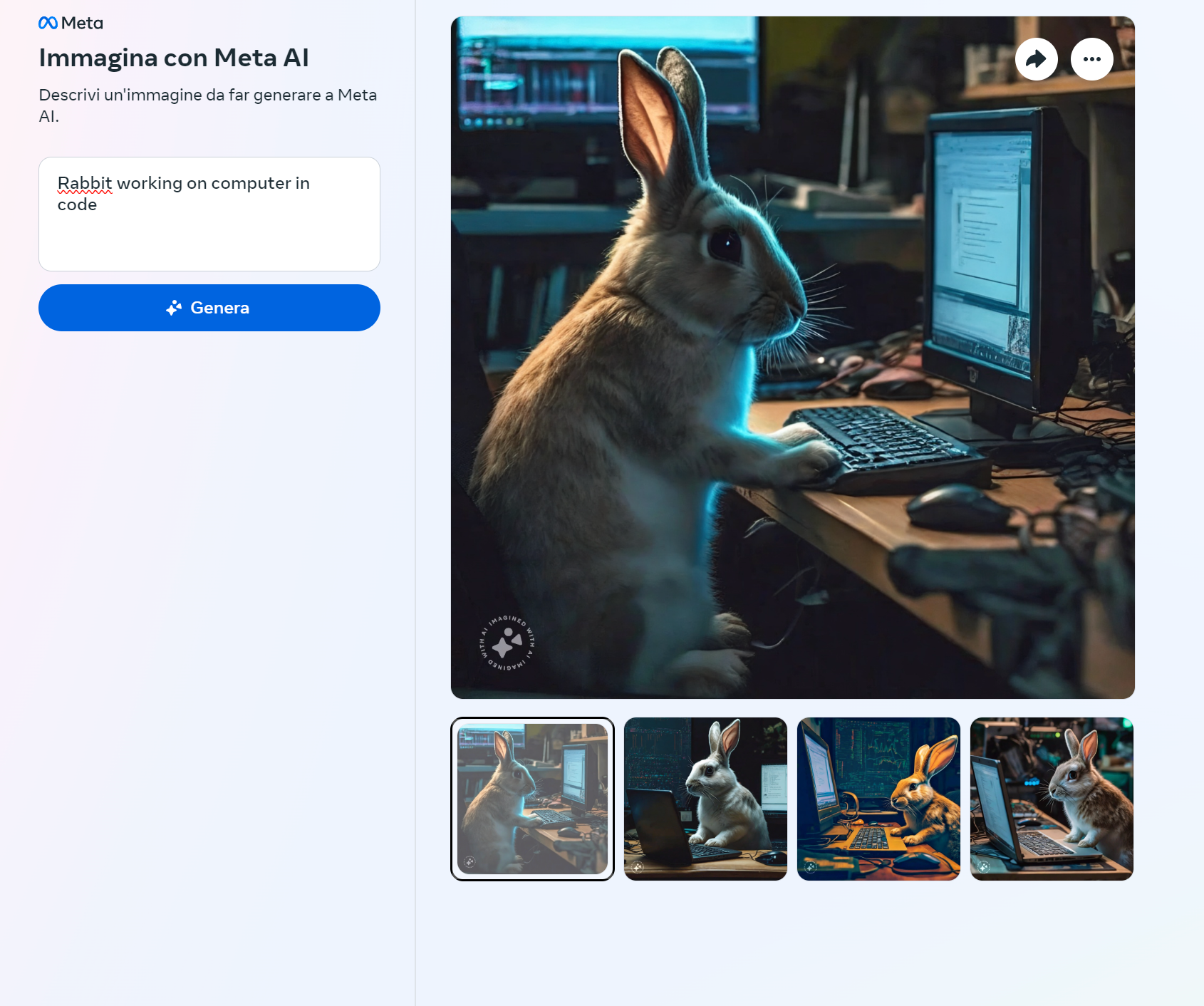Pick the fourth thumbnail of the brown rabbit
1204x1006 pixels.
coord(1052,799)
